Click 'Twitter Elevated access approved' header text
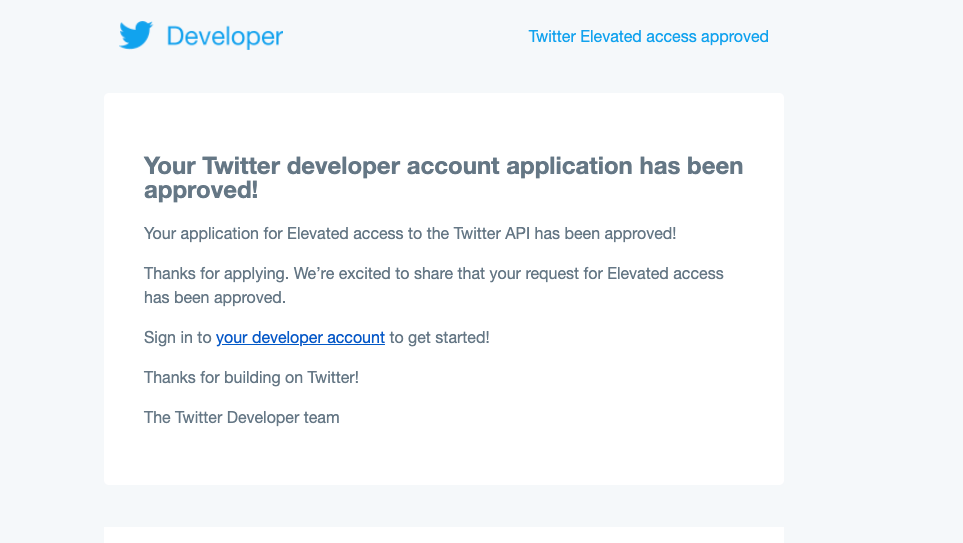Screen dimensions: 963x543 tap(649, 37)
